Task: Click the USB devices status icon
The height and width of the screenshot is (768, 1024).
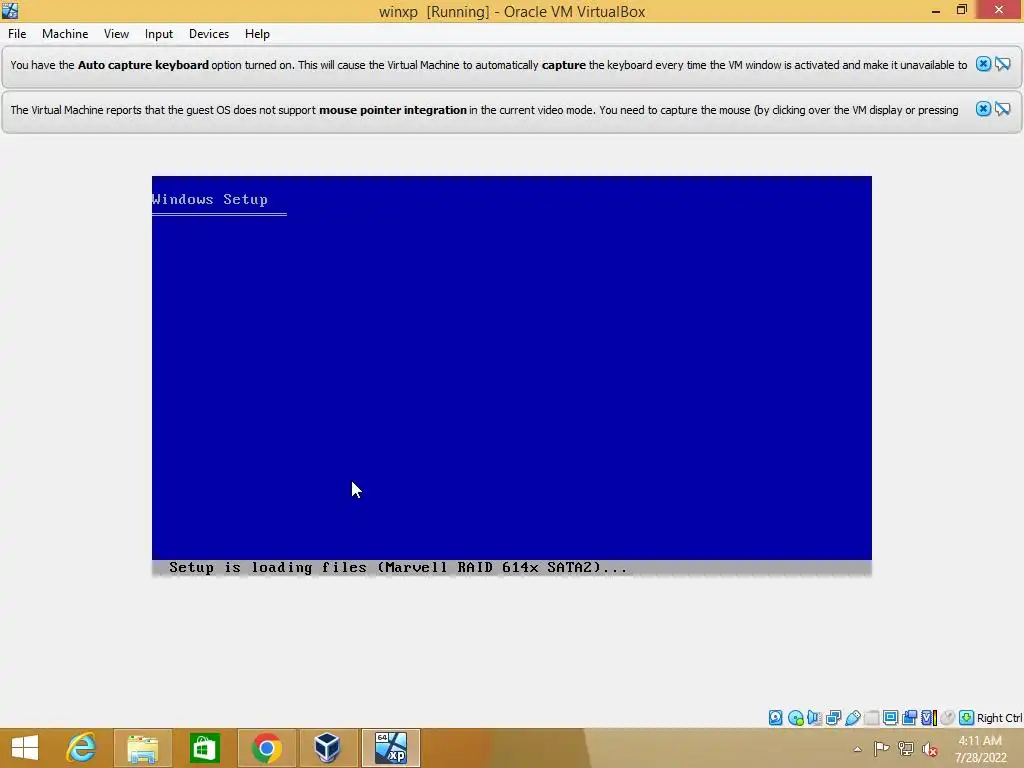Action: [x=853, y=718]
